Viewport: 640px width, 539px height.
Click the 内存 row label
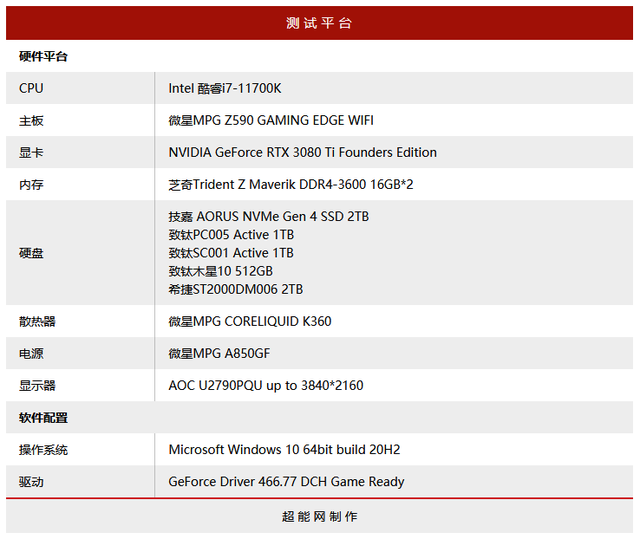click(x=31, y=185)
